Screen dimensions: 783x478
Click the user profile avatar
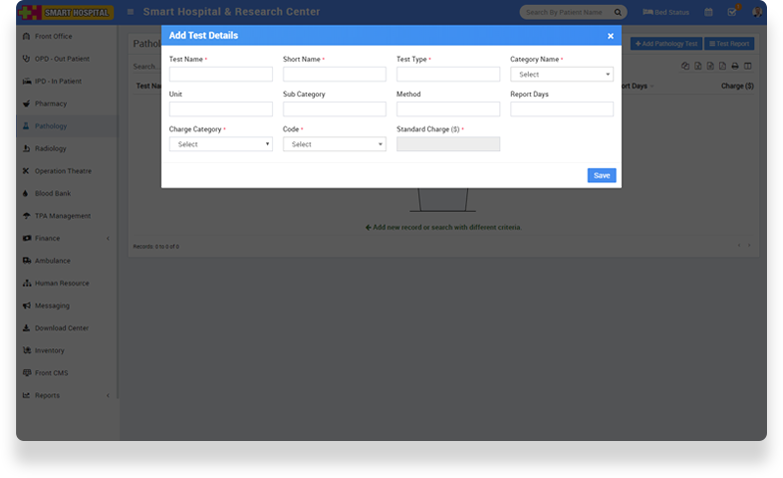coord(756,12)
